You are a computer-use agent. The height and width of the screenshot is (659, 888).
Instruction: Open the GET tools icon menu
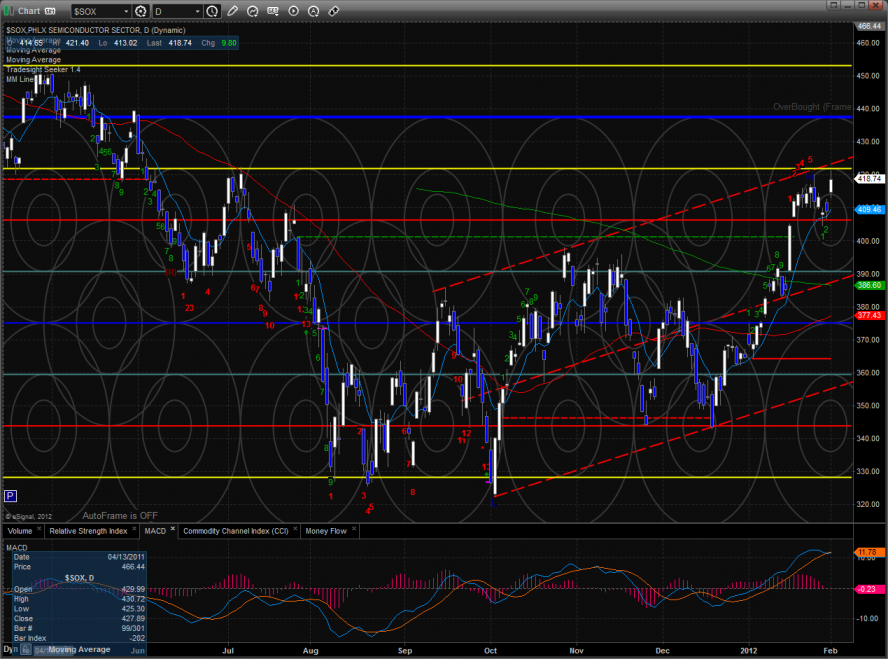point(273,11)
